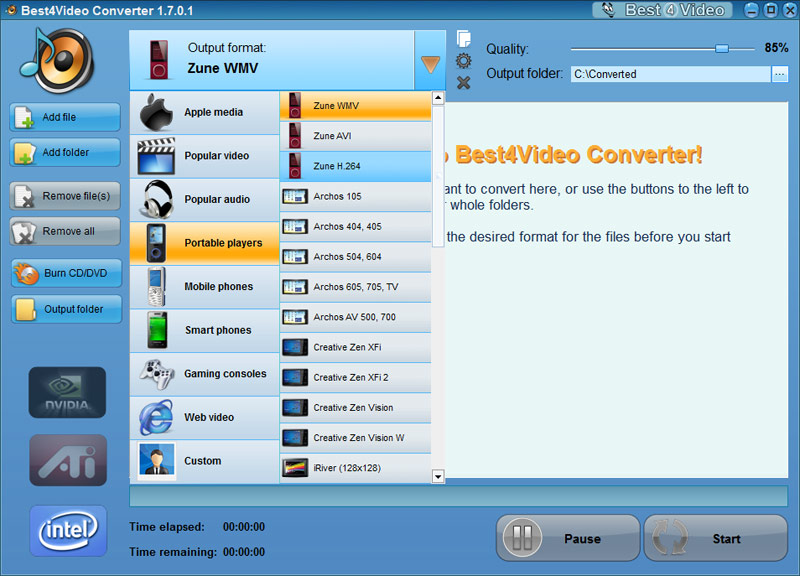Click the iRiver (128x128) device icon
800x576 pixels.
click(x=295, y=468)
